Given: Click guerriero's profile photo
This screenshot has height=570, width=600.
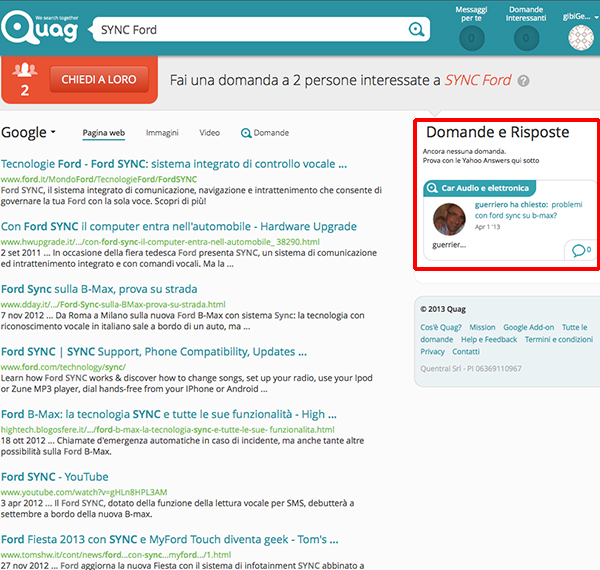Looking at the screenshot, I should pyautogui.click(x=449, y=219).
